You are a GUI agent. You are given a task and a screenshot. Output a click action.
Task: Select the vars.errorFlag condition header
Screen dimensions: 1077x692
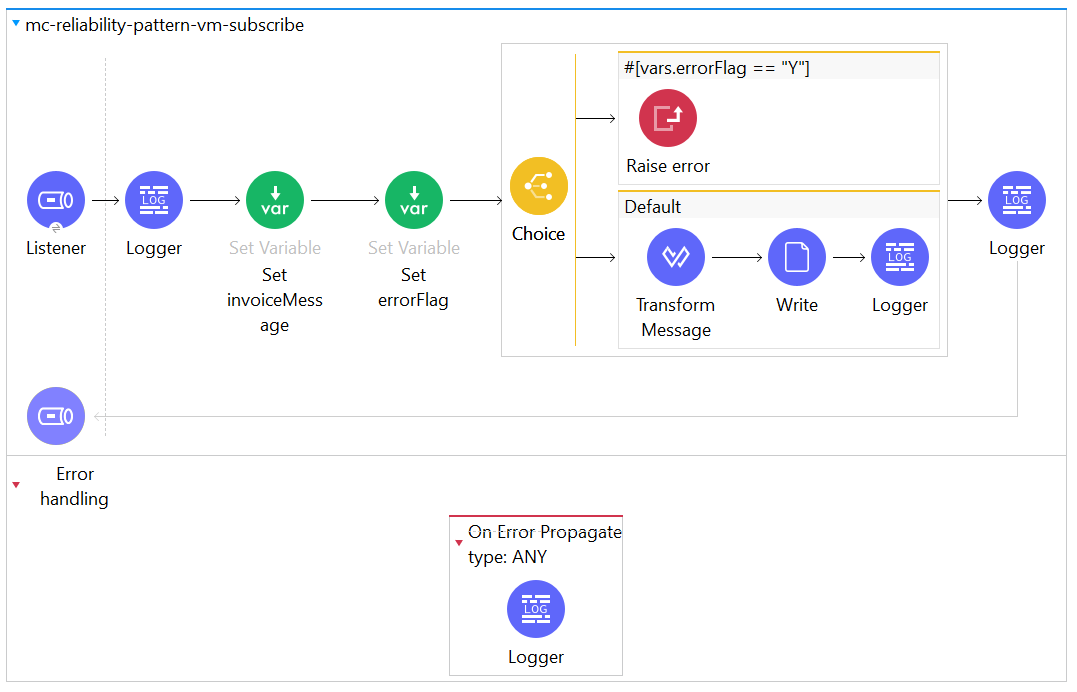pos(717,67)
